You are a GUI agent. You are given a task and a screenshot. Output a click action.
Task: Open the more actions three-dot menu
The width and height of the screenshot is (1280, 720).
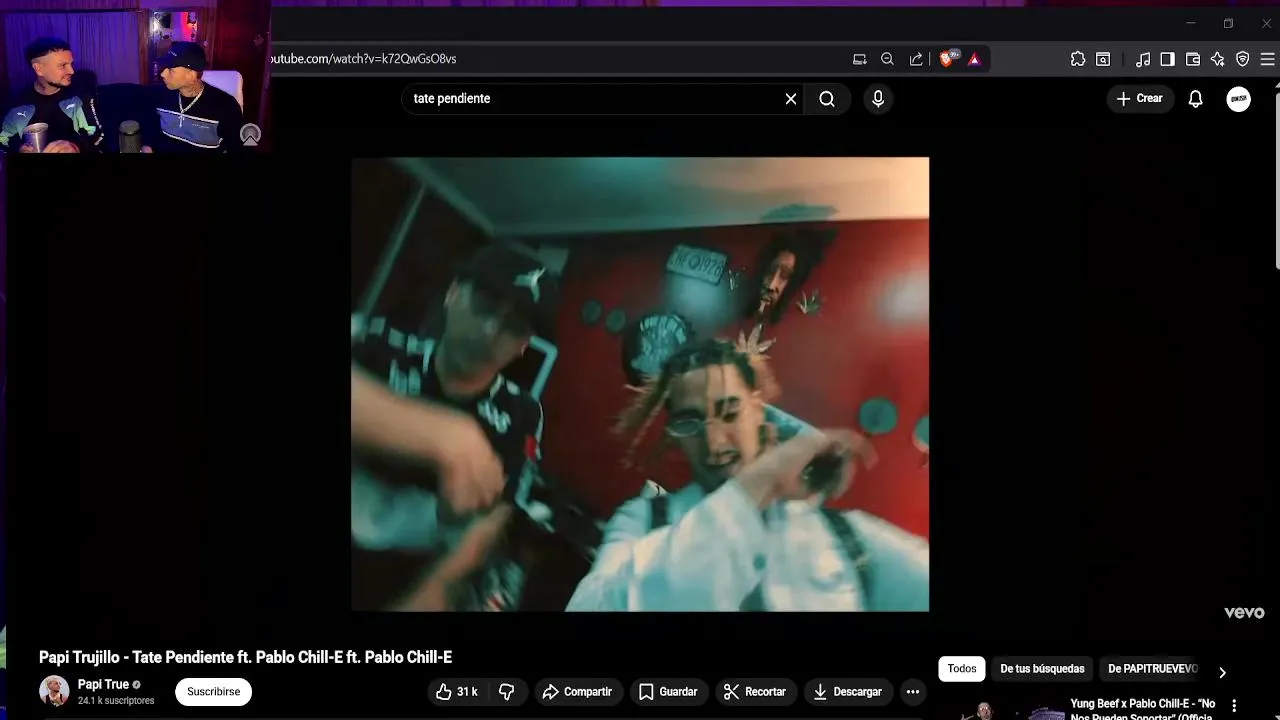coord(912,692)
